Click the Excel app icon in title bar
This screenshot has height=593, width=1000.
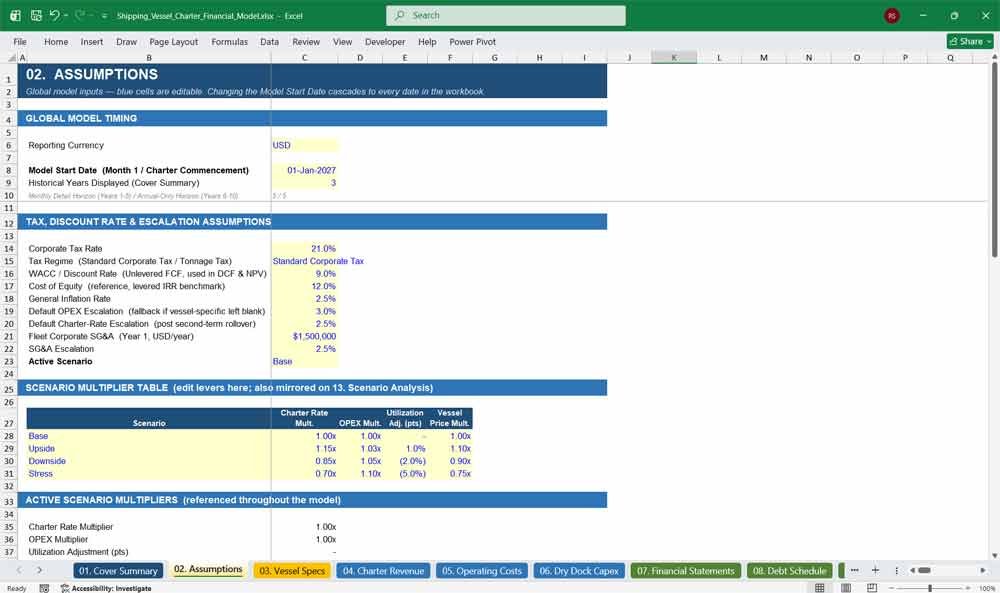tap(15, 15)
